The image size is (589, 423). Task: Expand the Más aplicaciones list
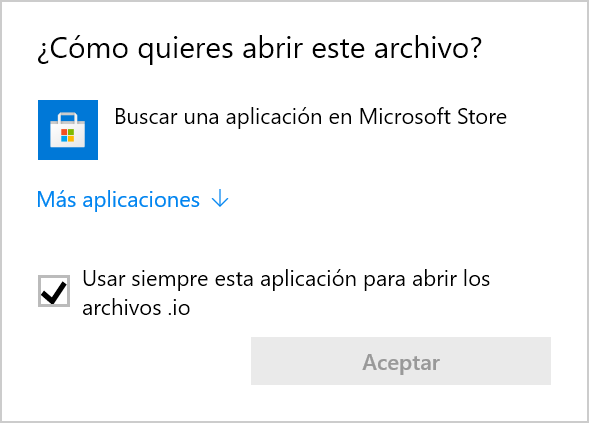133,199
